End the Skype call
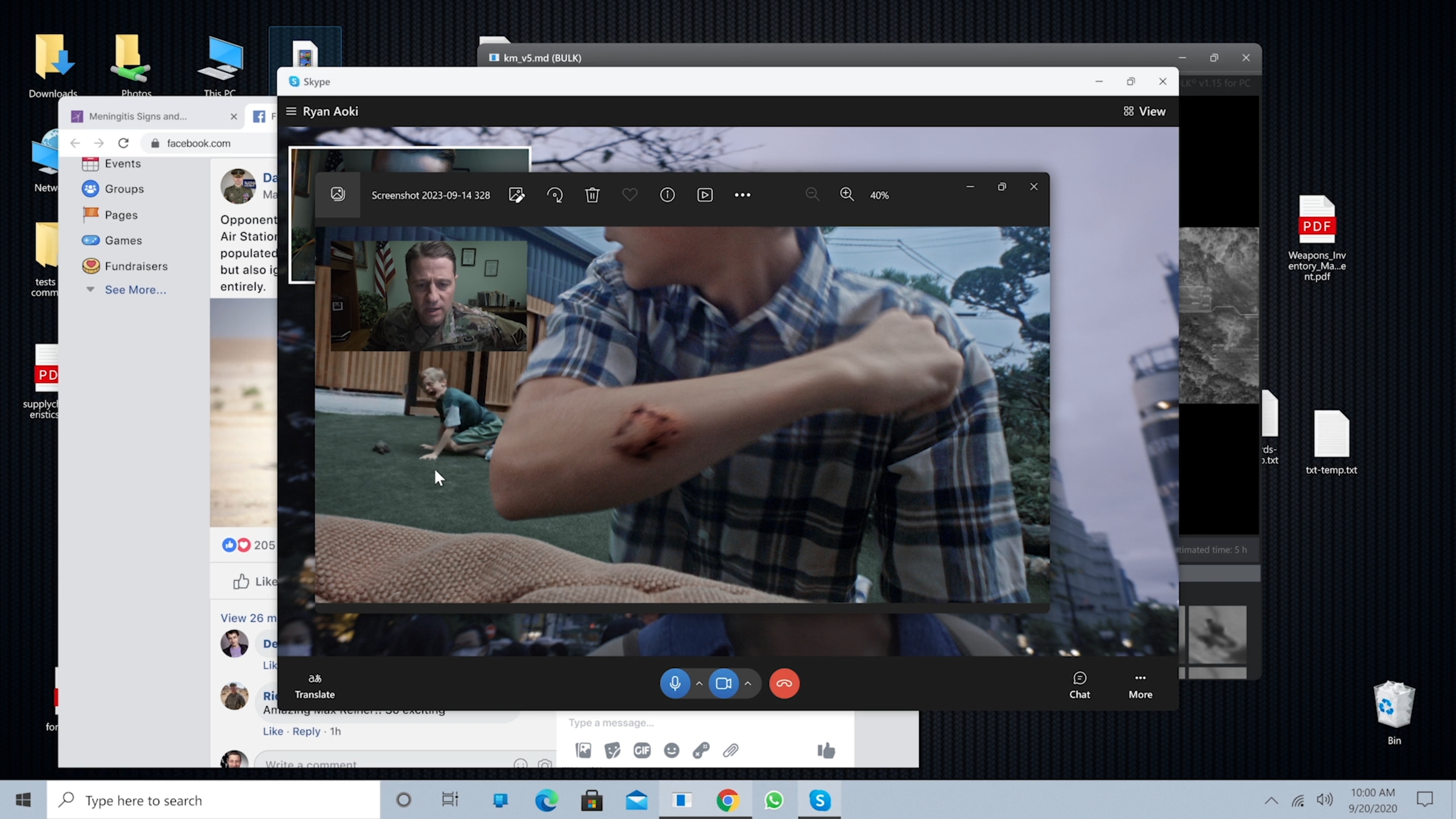This screenshot has height=819, width=1456. 784,683
